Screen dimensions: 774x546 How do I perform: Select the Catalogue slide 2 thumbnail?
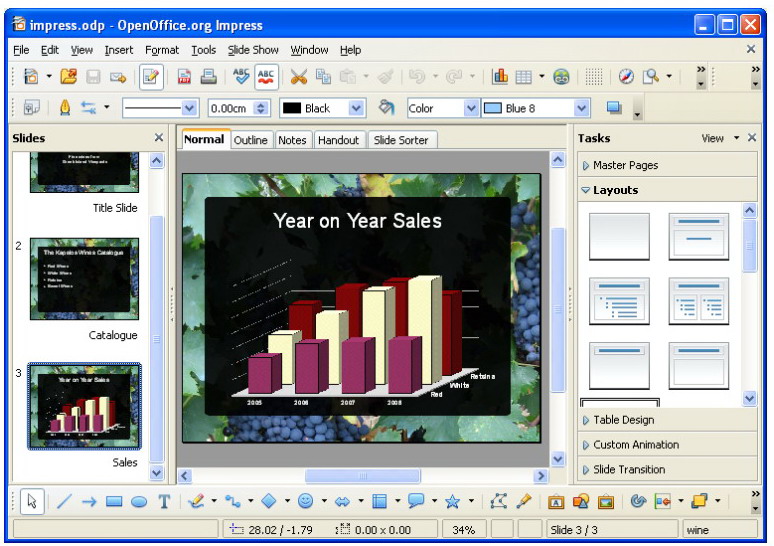(x=84, y=279)
